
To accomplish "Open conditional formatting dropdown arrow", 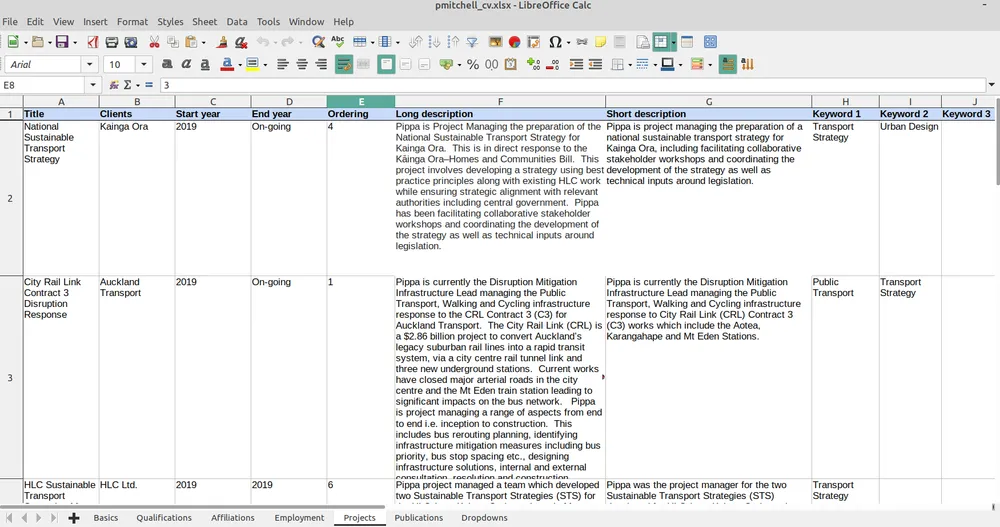I will 710,64.
